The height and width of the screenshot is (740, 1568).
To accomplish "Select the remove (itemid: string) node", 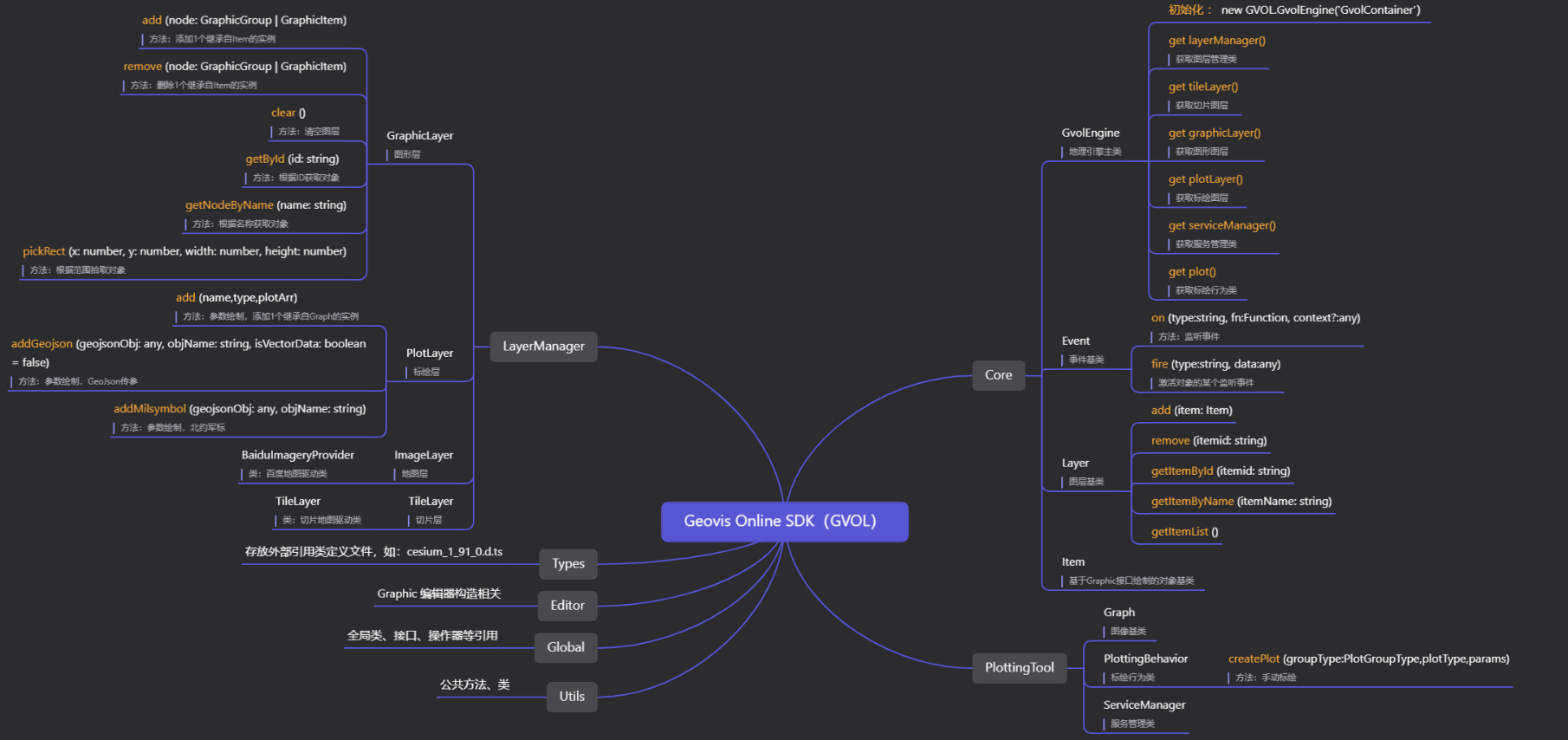I will pyautogui.click(x=1208, y=440).
